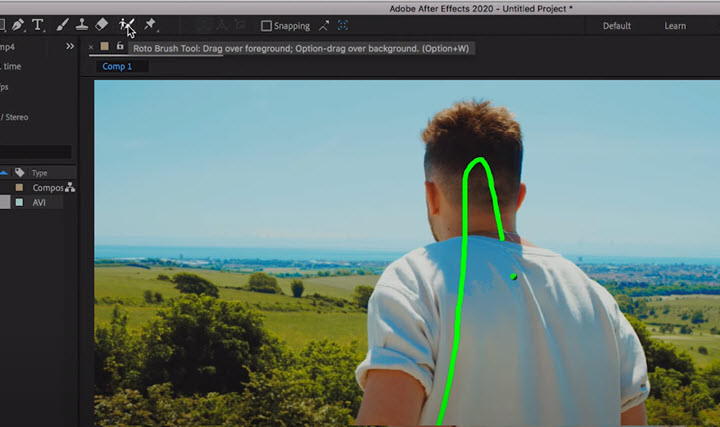Open the Comp 1 breadcrumb tab
This screenshot has height=427, width=720.
tap(117, 67)
